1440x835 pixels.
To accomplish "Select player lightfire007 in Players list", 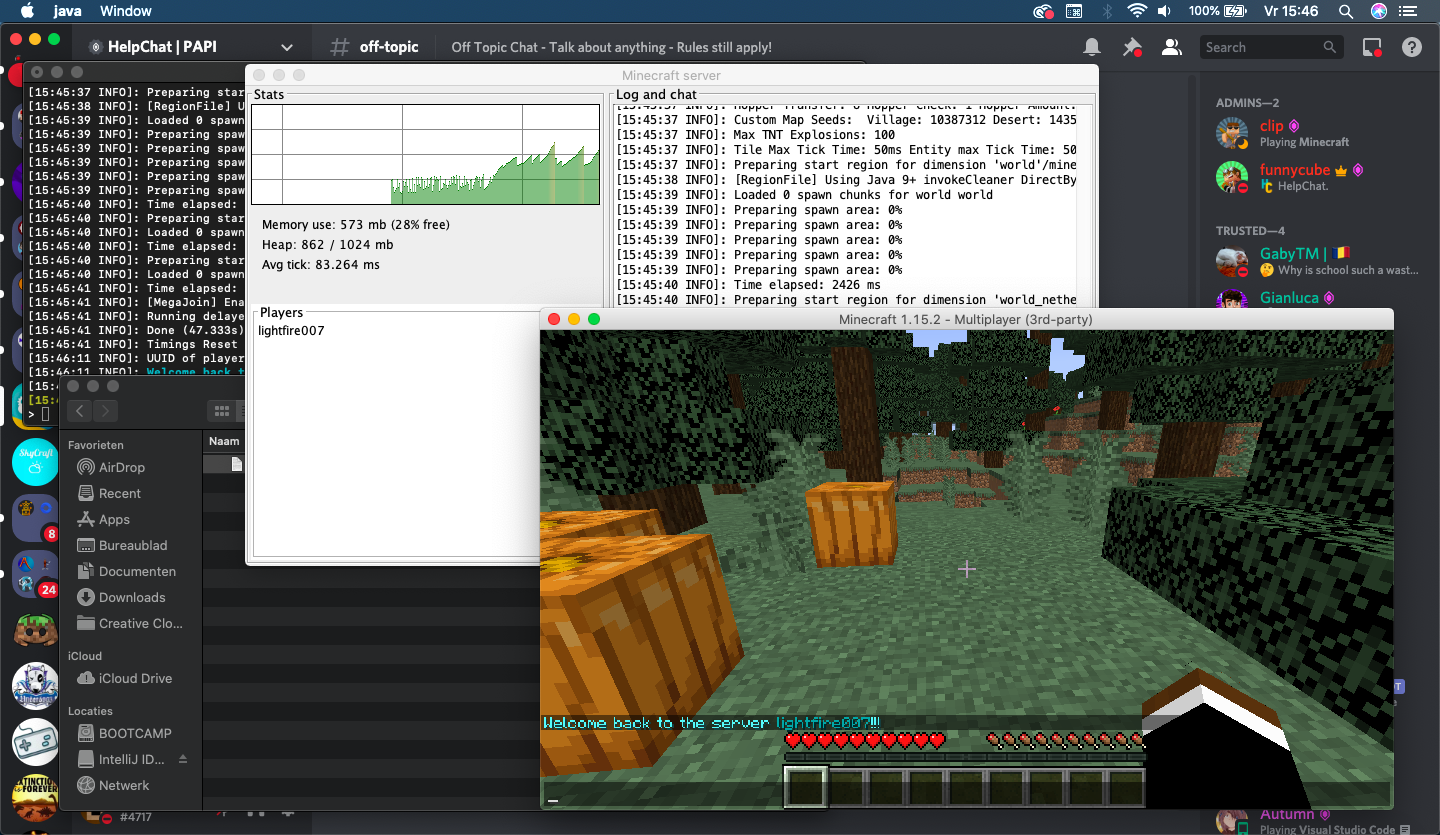I will pyautogui.click(x=291, y=331).
